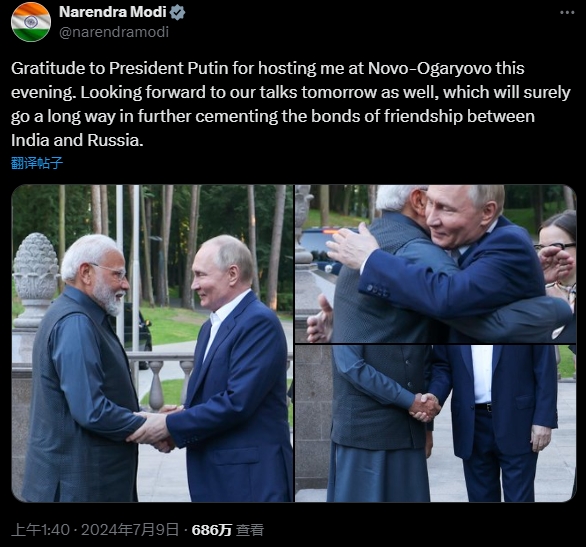The image size is (586, 547).
Task: Click the 查看 views label
Action: point(250,530)
